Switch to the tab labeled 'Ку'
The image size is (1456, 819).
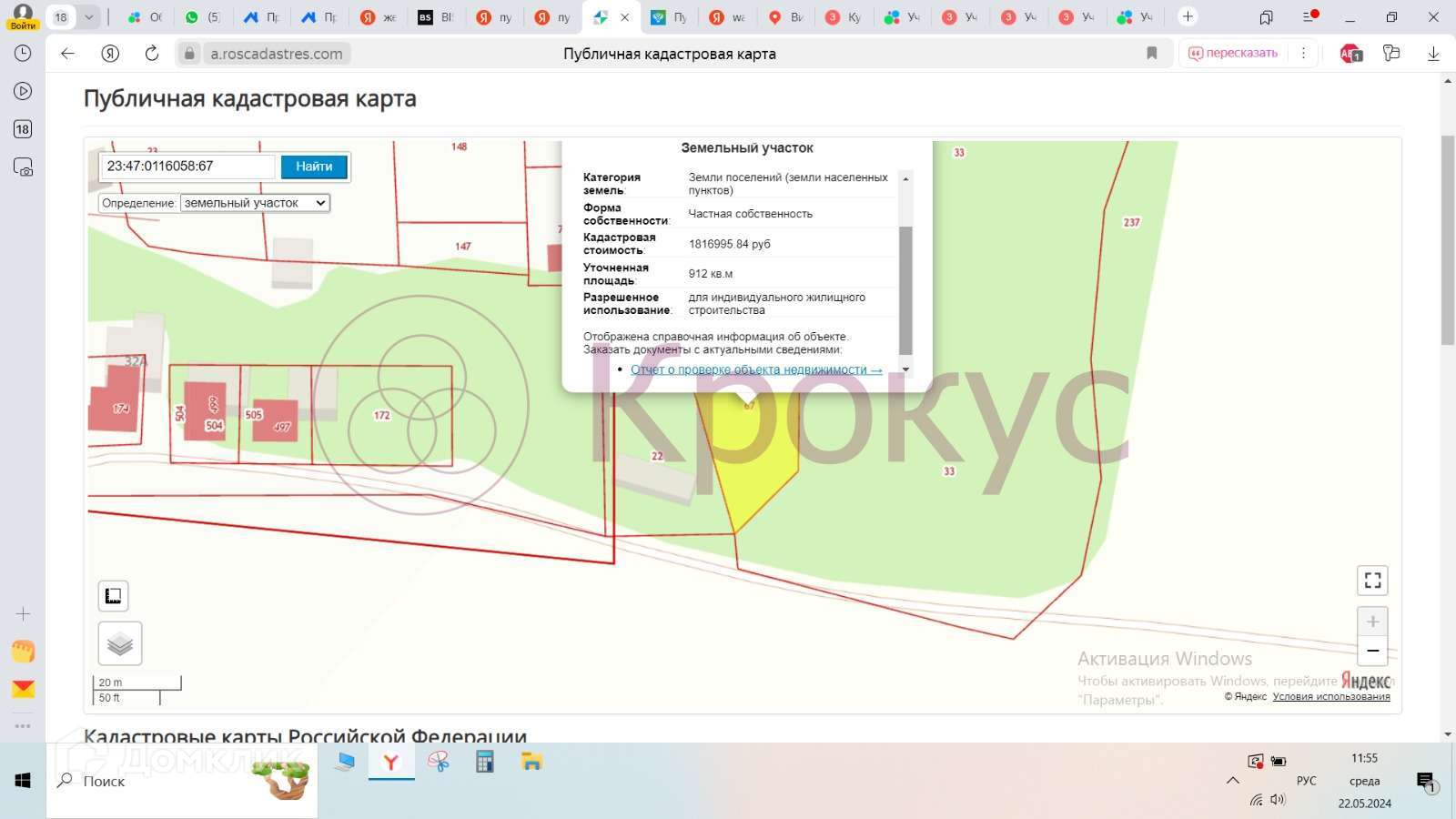(843, 16)
